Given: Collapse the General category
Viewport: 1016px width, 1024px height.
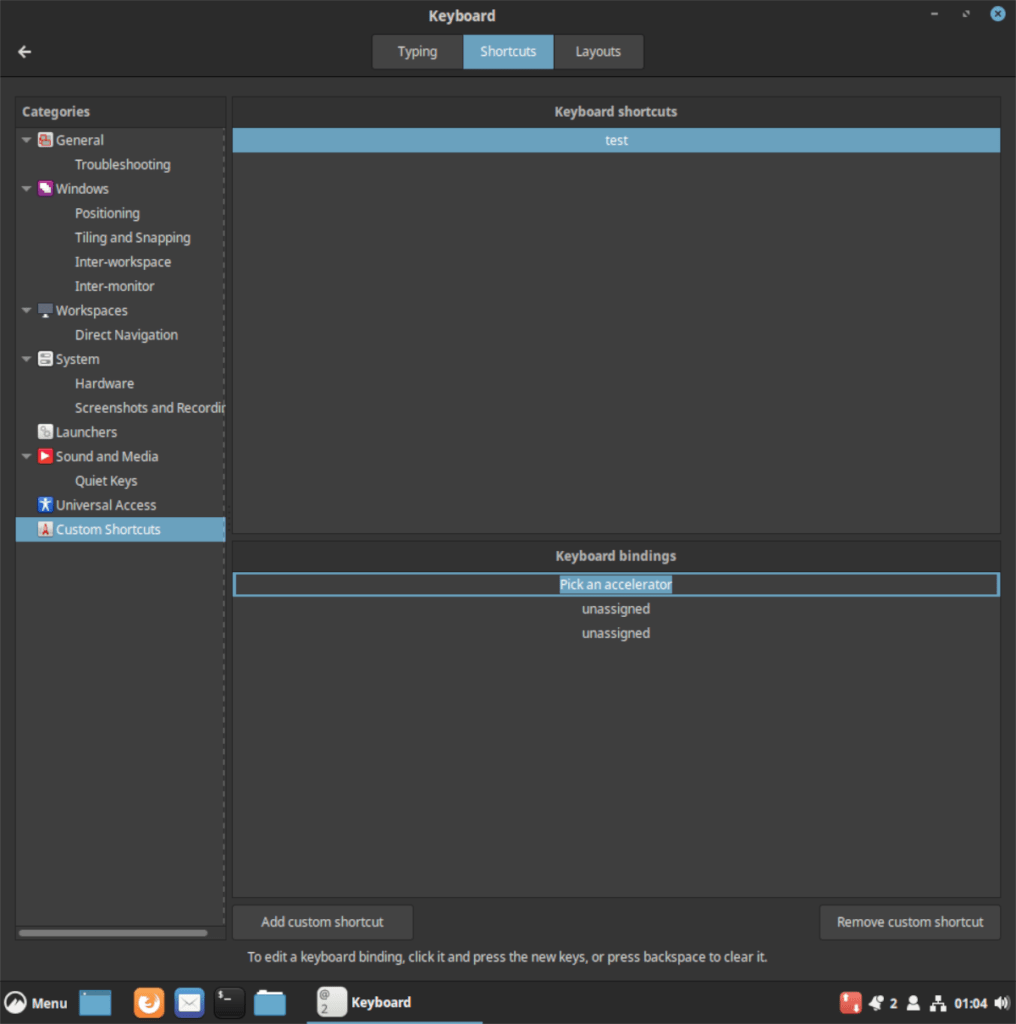Looking at the screenshot, I should click(x=25, y=140).
